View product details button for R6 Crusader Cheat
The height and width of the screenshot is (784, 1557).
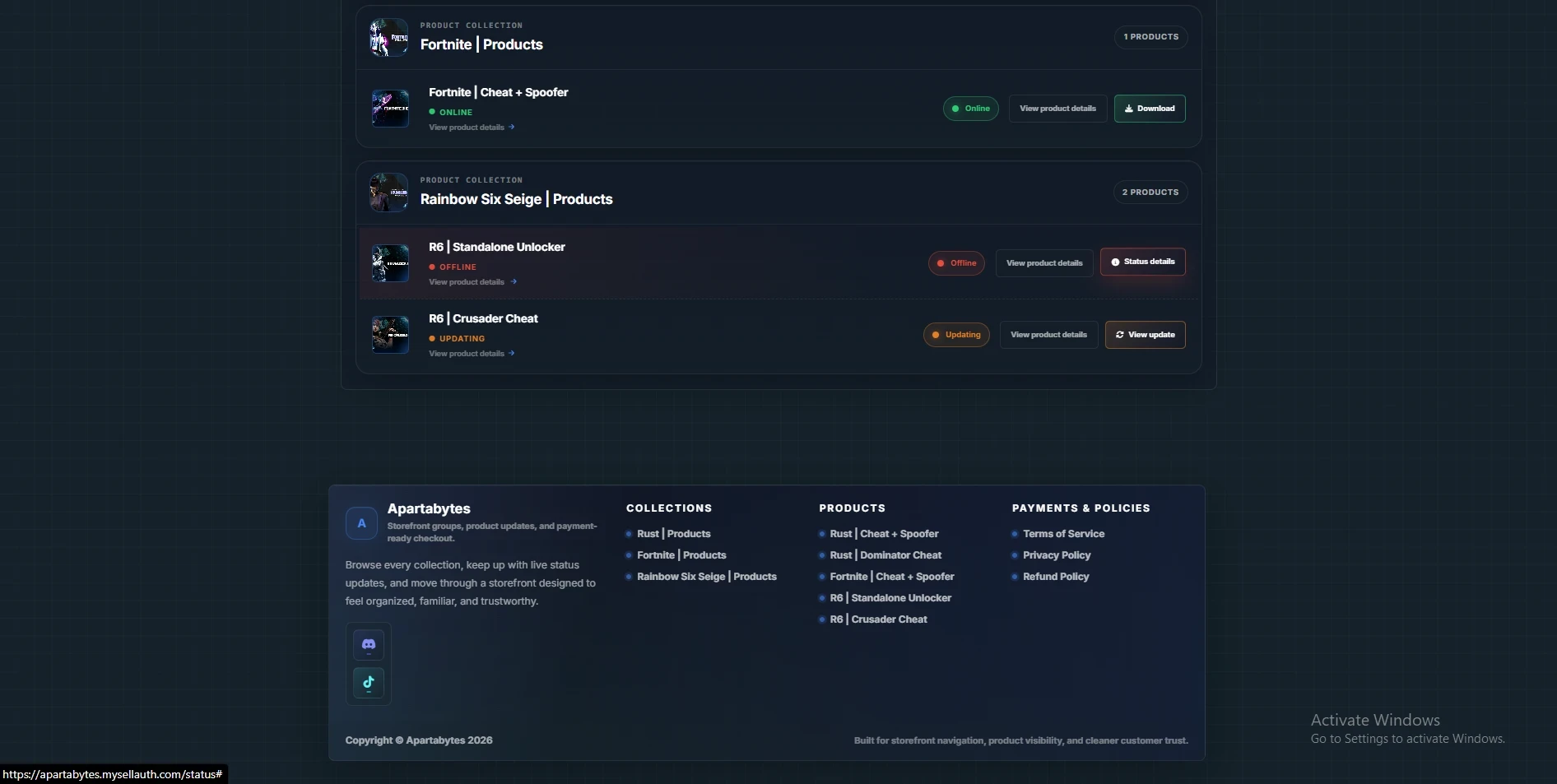pyautogui.click(x=1048, y=335)
